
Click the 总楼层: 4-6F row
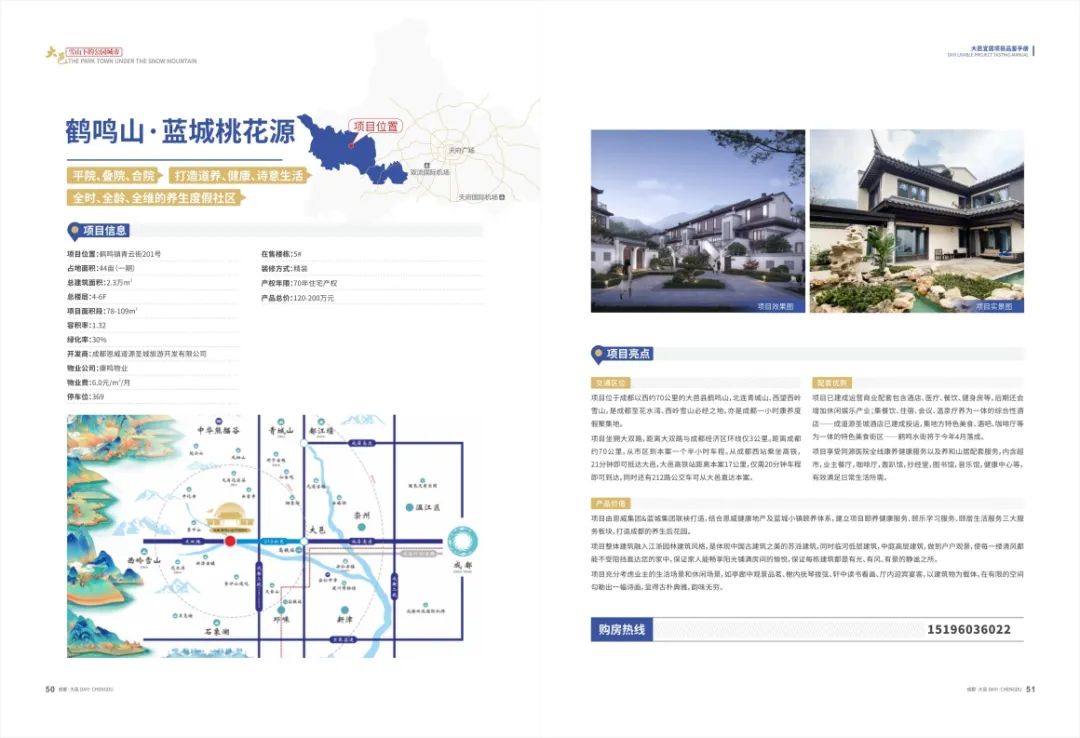152,297
